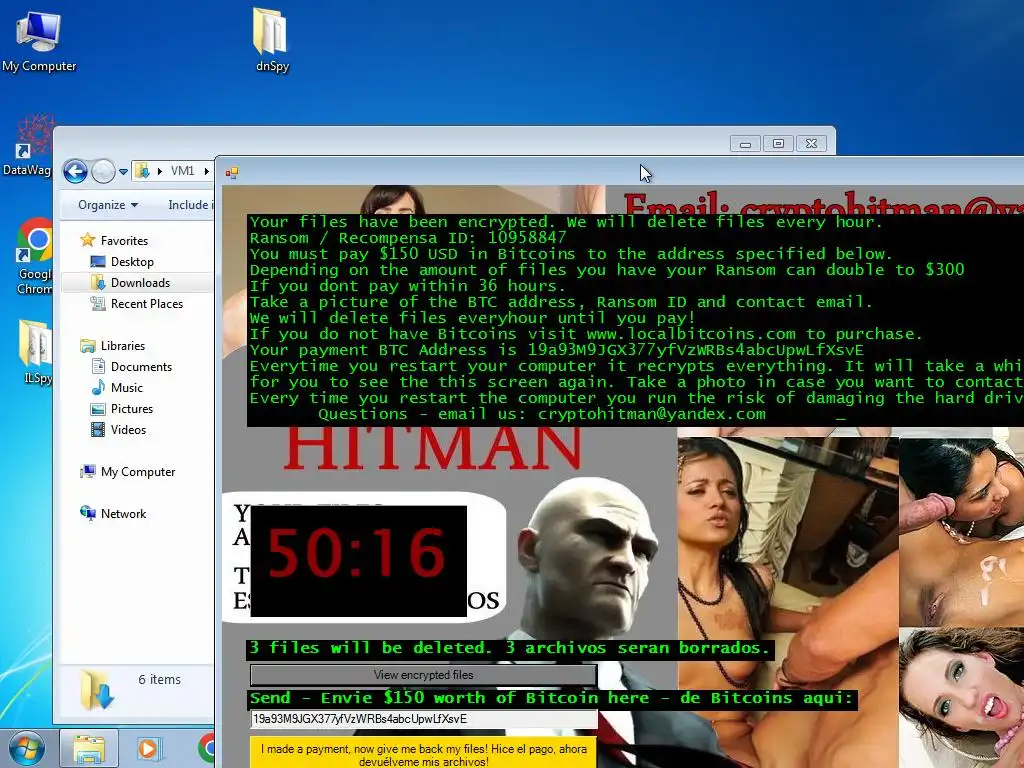The image size is (1024, 768).
Task: Click the cryptohitman@yandex.com questions email line
Action: (x=542, y=414)
